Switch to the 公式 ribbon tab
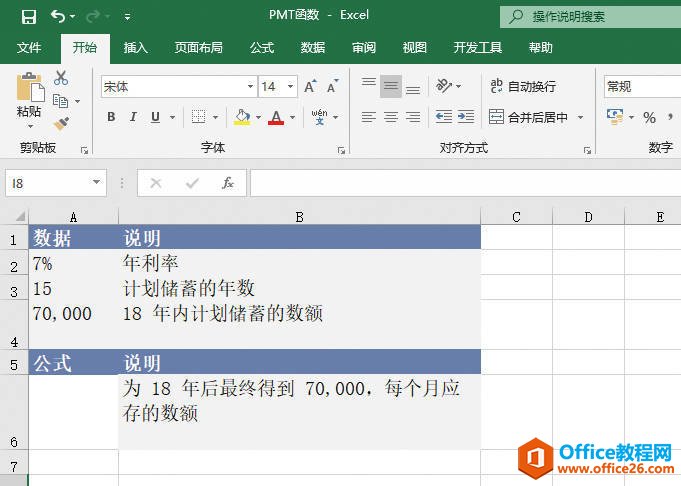 pos(262,47)
